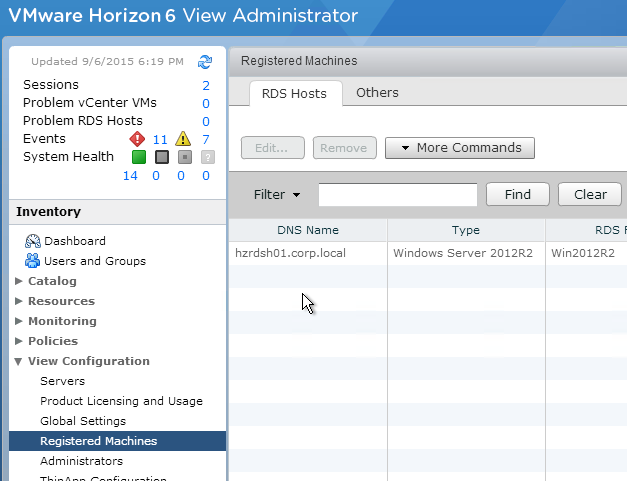Viewport: 627px width, 481px height.
Task: Open Sessions count link 2
Action: click(206, 85)
